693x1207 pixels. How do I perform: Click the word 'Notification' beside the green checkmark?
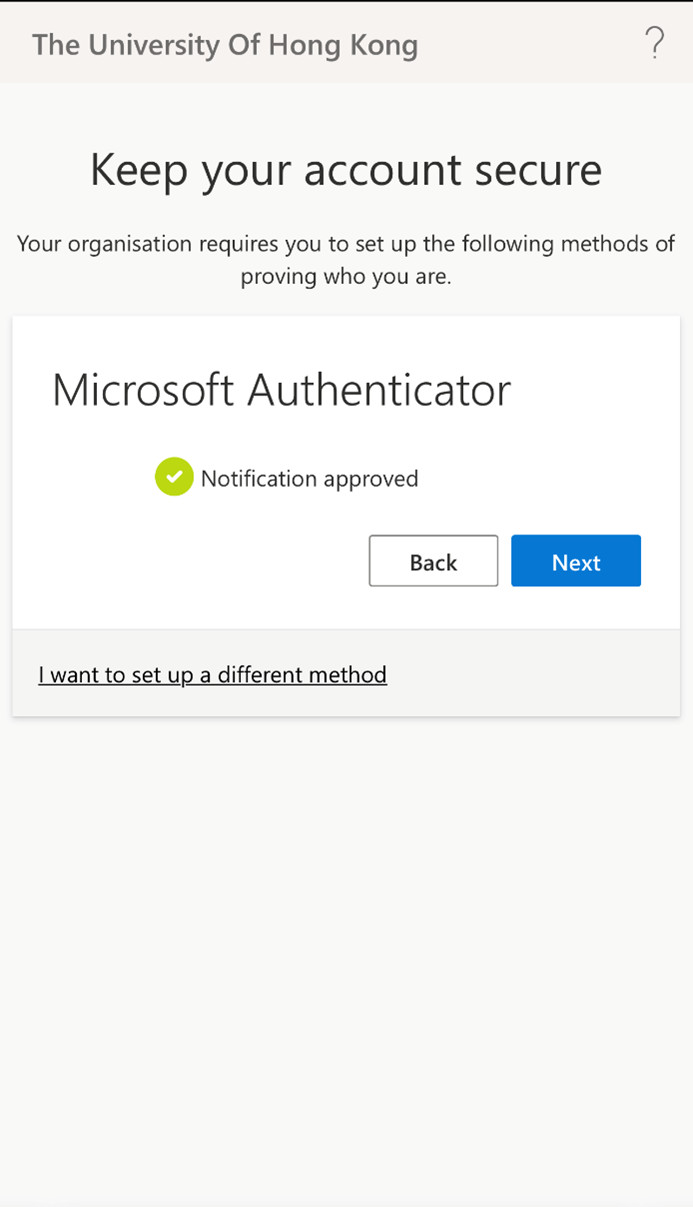click(259, 479)
